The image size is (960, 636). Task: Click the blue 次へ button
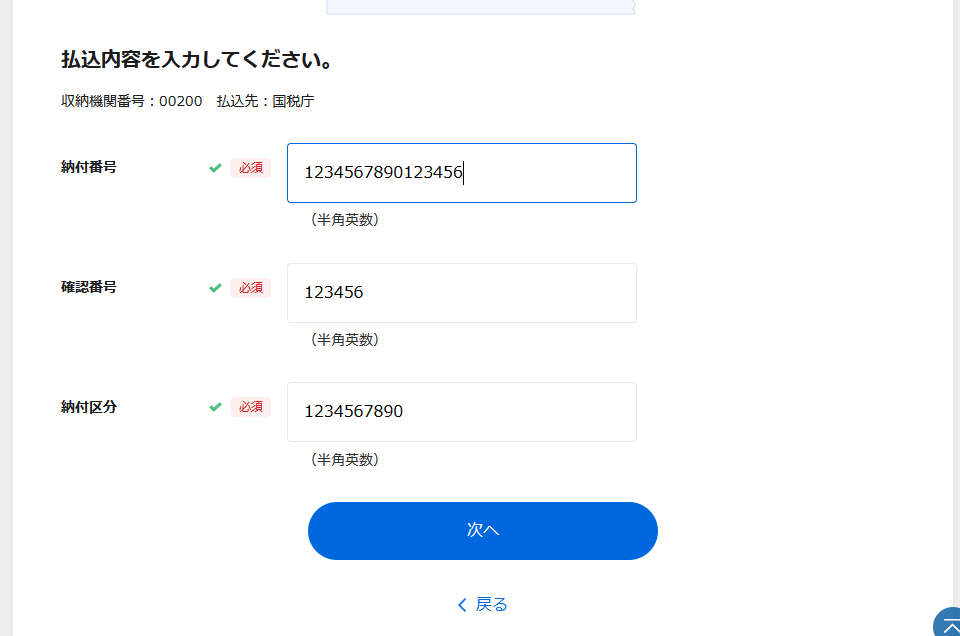click(482, 531)
